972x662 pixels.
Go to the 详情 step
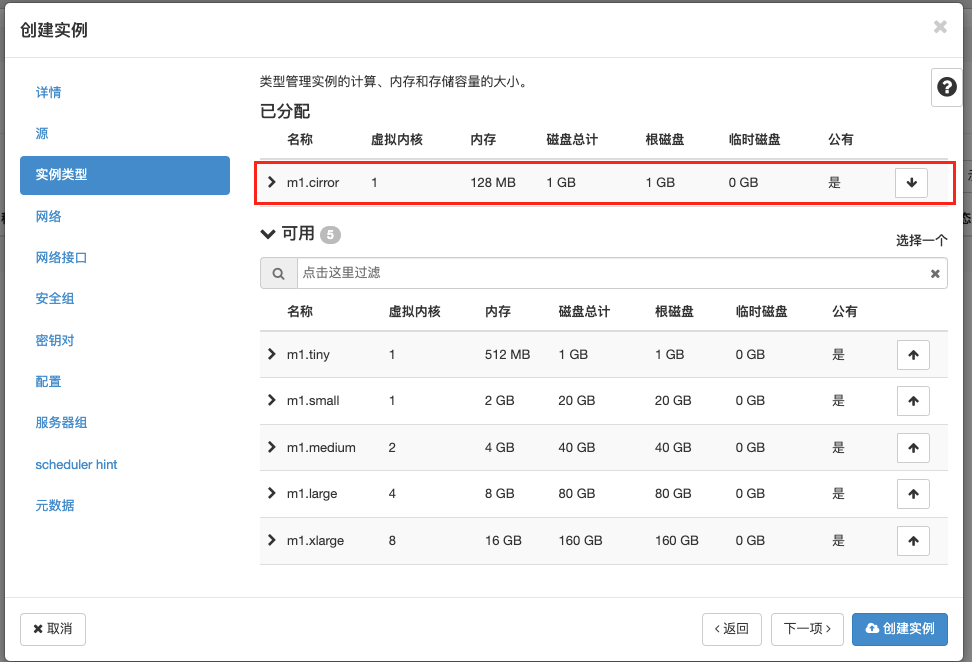[x=48, y=92]
